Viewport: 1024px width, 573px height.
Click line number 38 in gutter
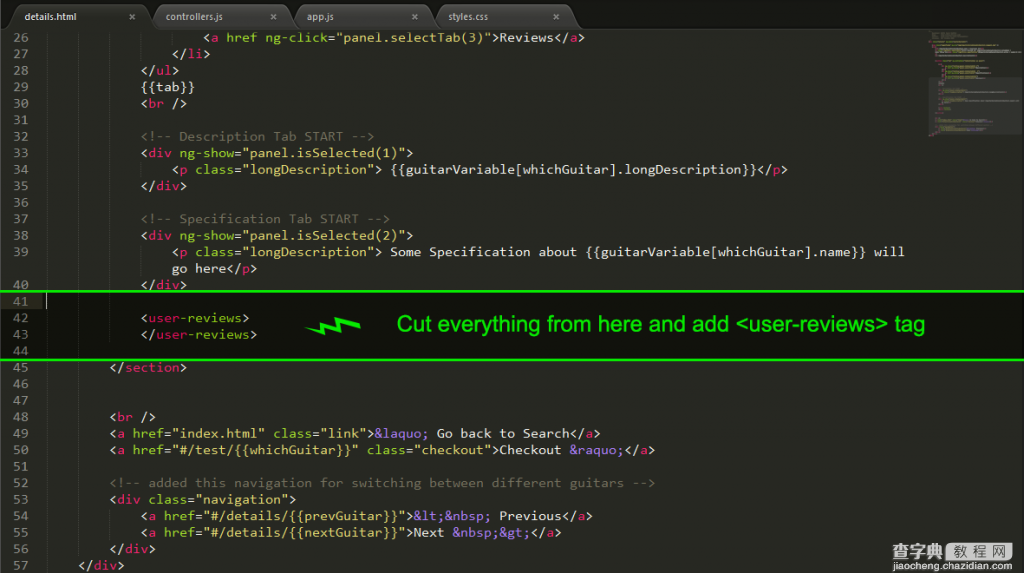pos(21,235)
